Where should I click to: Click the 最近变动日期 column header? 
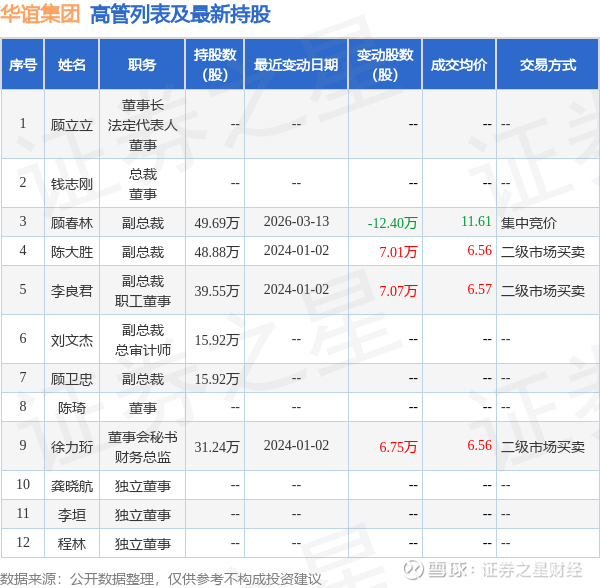tap(296, 65)
